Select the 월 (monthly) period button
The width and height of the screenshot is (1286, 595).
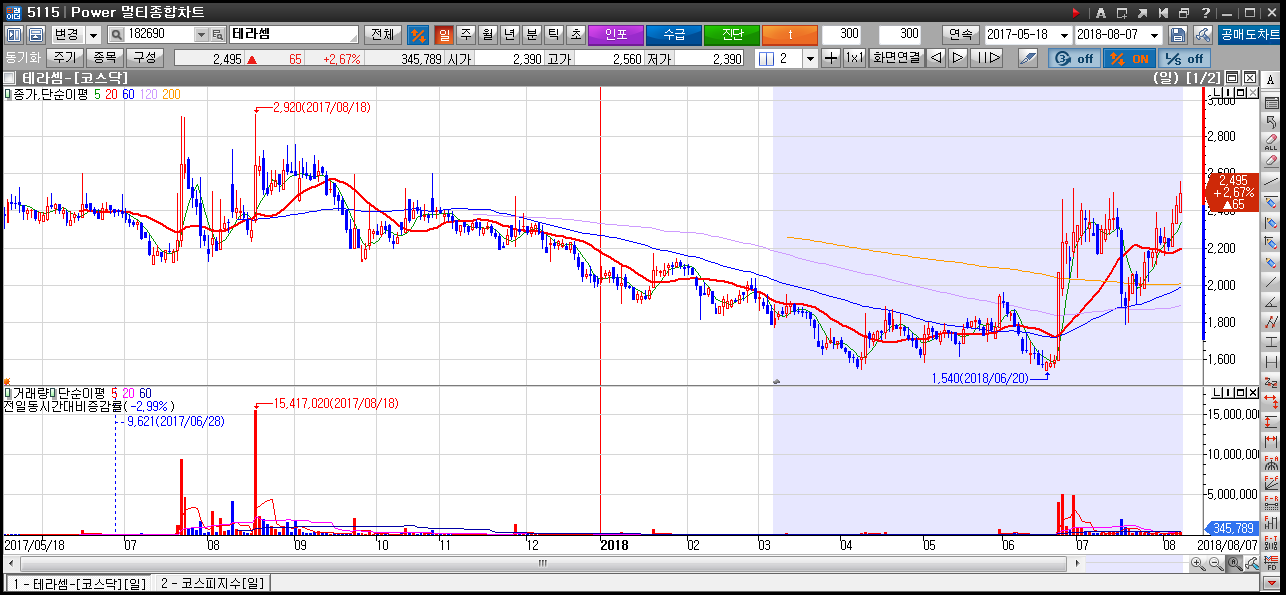pos(488,34)
